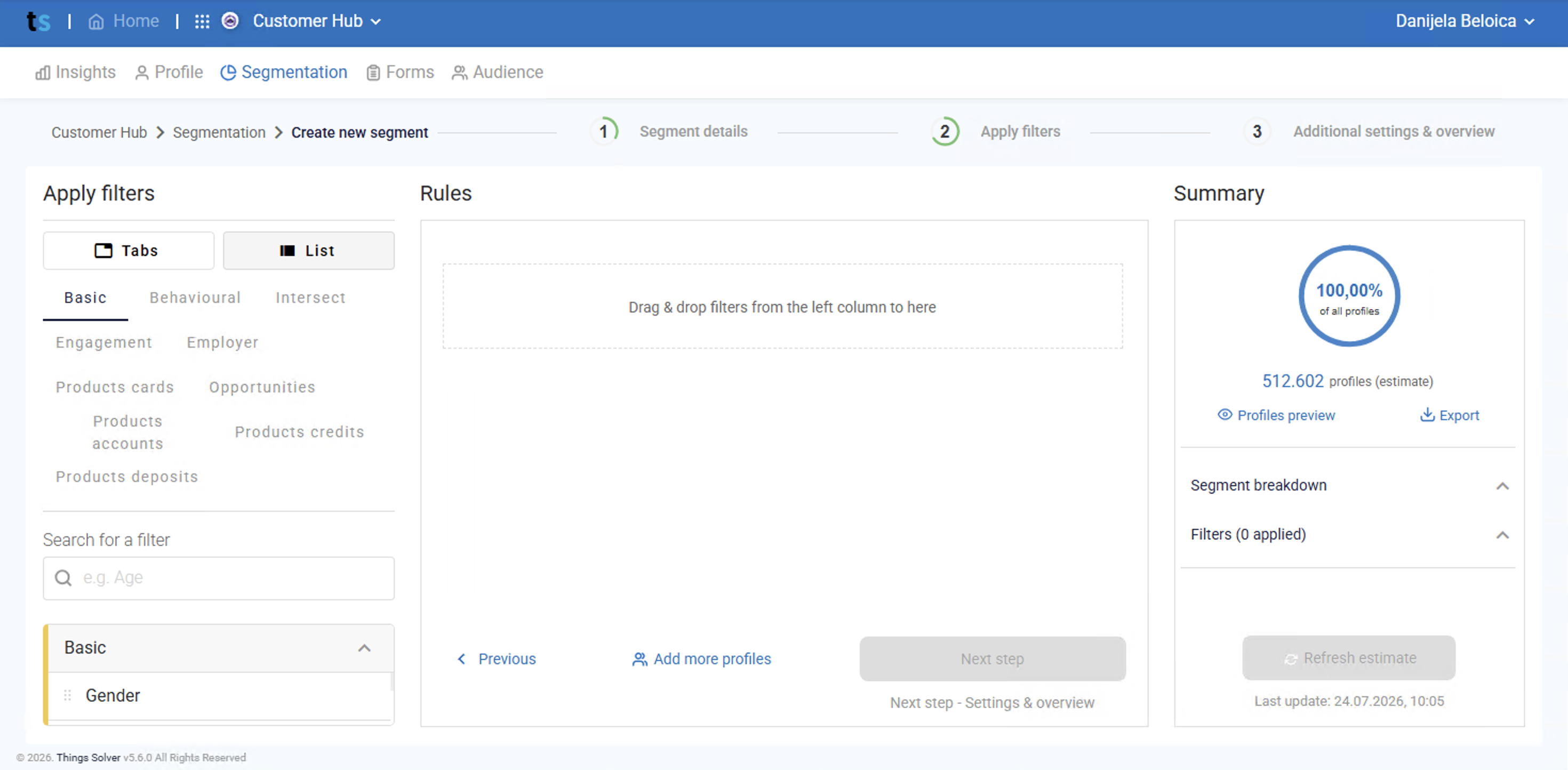Open the Customer Hub dropdown
1568x770 pixels.
pos(317,21)
